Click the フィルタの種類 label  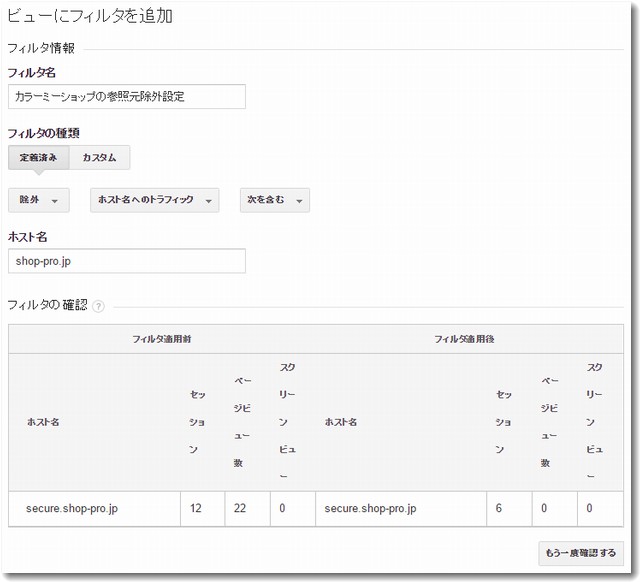pos(43,133)
